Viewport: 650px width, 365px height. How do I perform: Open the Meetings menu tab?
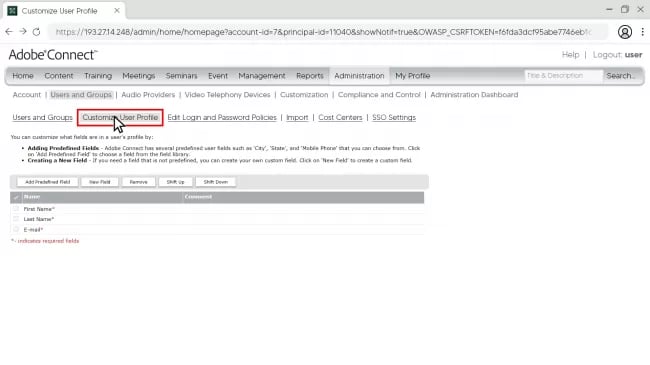[138, 76]
